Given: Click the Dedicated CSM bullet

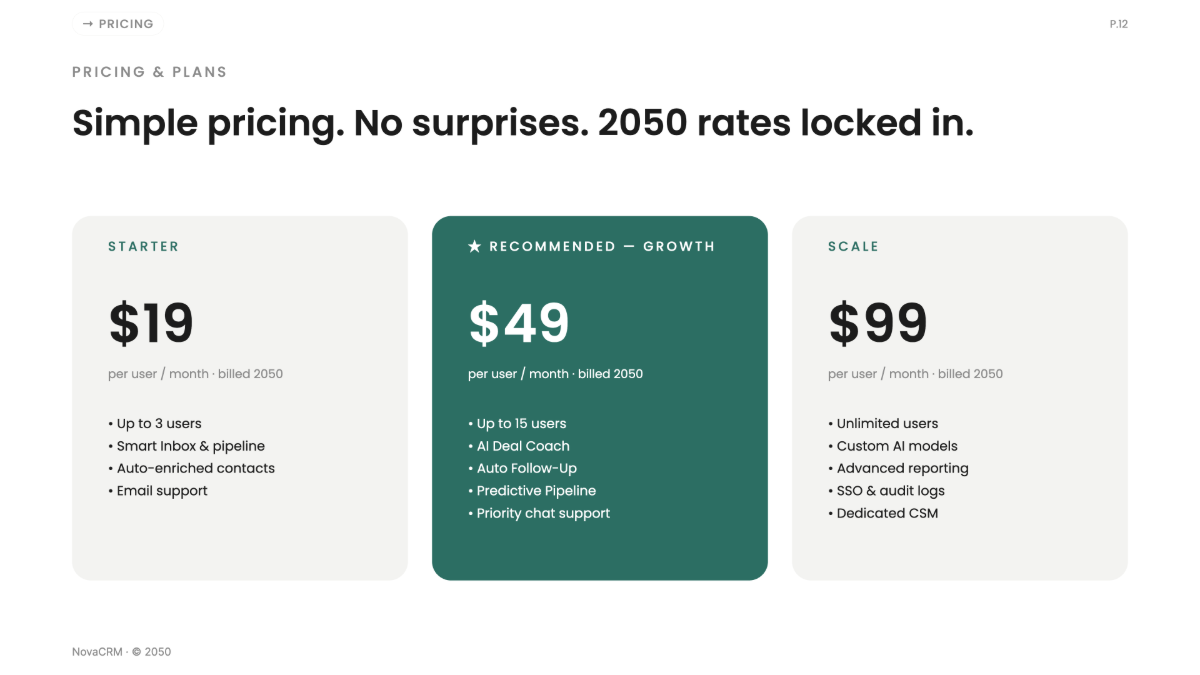Looking at the screenshot, I should (883, 513).
